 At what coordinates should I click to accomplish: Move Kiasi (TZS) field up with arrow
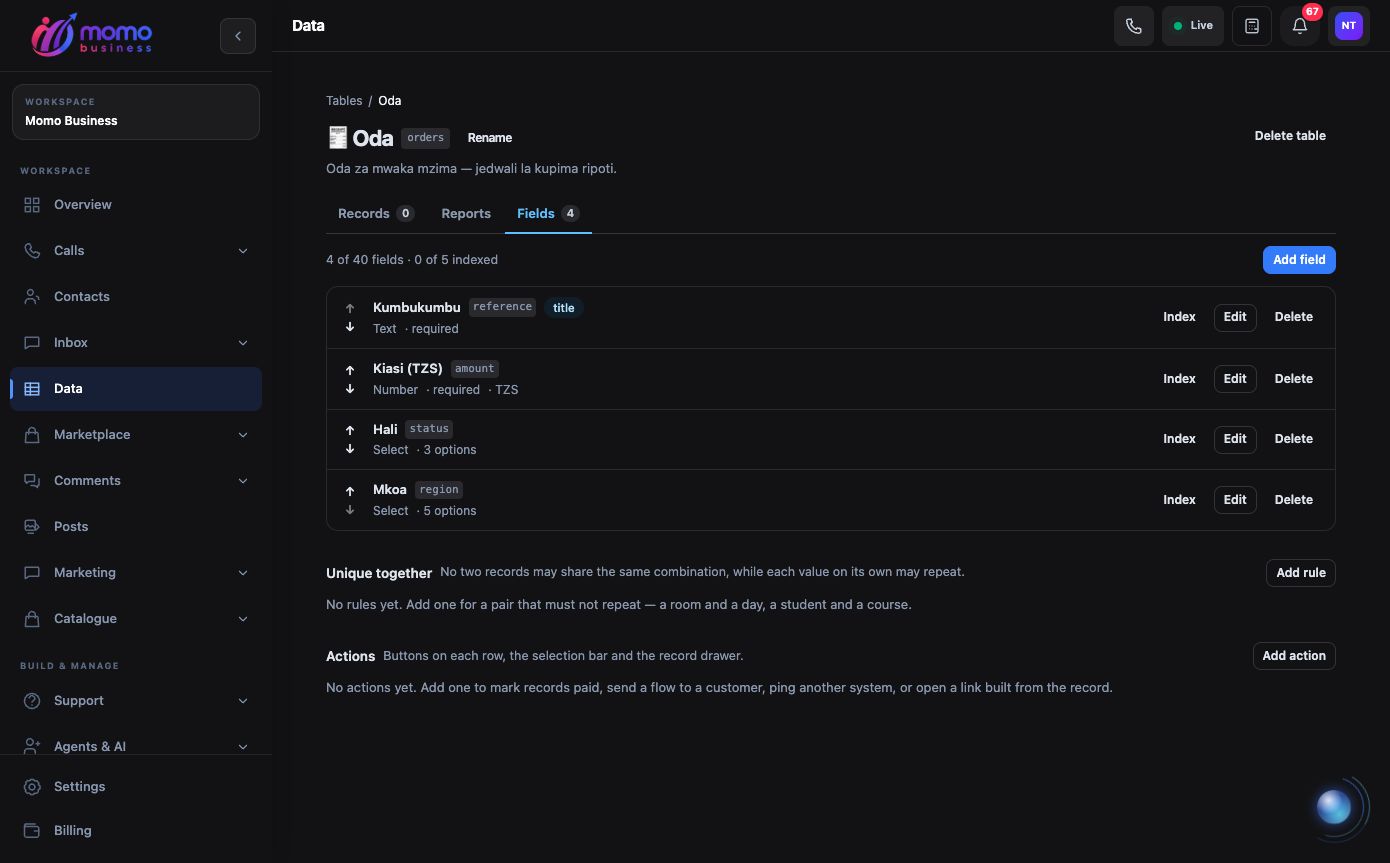point(350,370)
